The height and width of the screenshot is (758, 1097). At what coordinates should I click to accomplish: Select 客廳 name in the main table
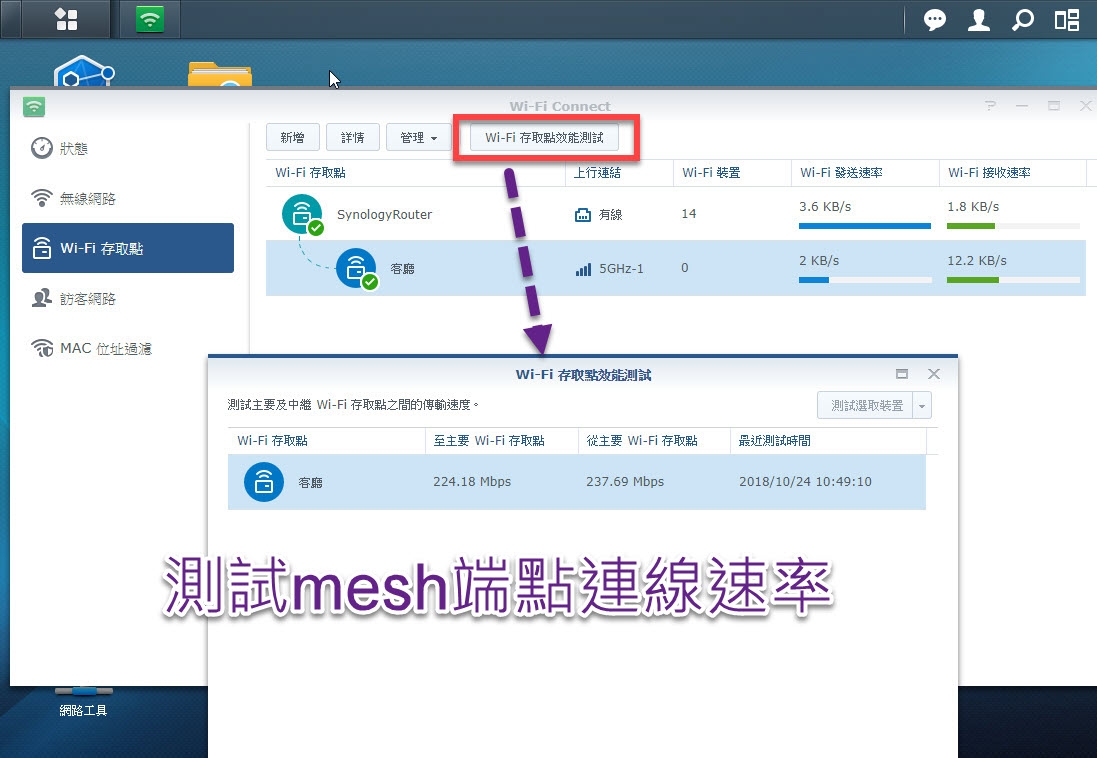click(402, 269)
